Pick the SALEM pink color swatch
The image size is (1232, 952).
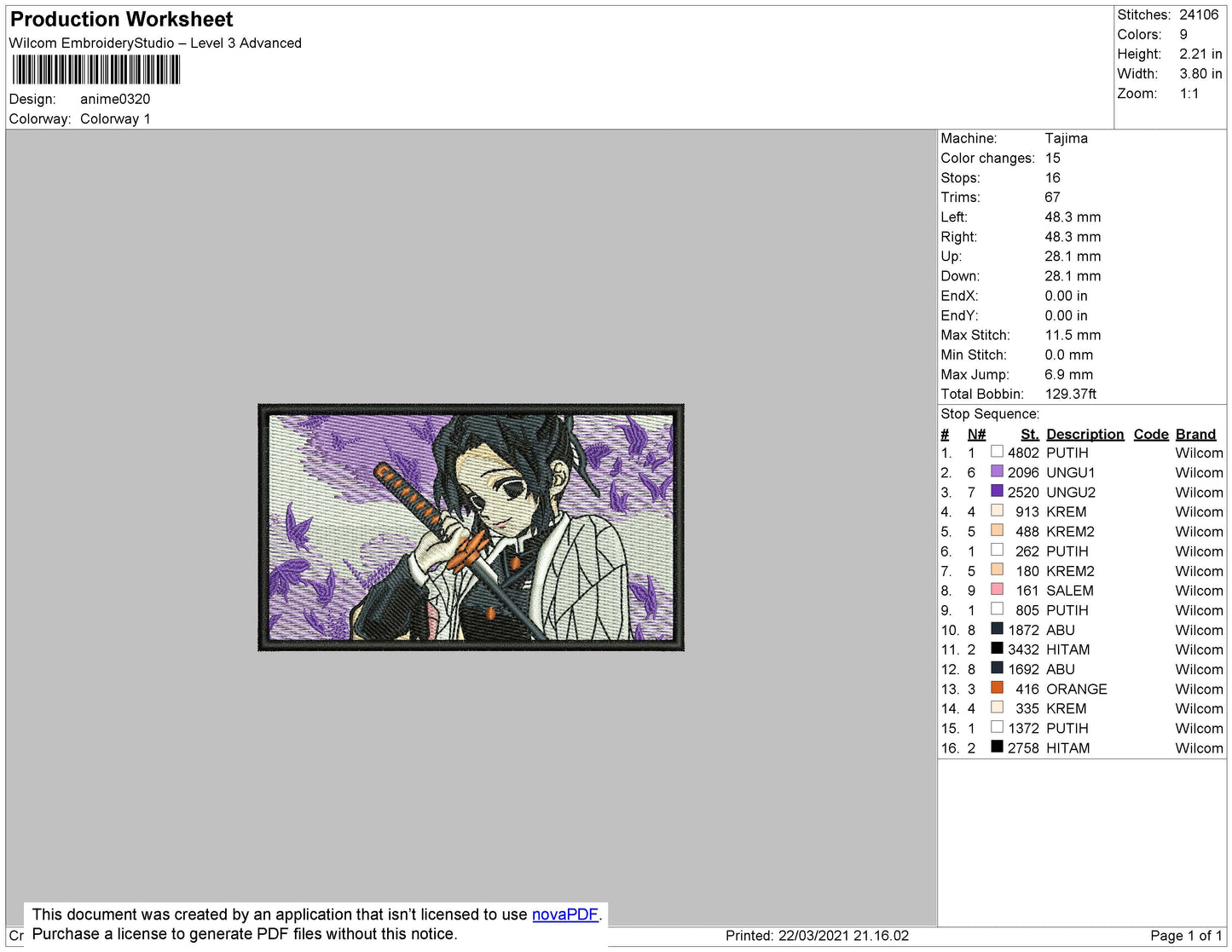(997, 589)
